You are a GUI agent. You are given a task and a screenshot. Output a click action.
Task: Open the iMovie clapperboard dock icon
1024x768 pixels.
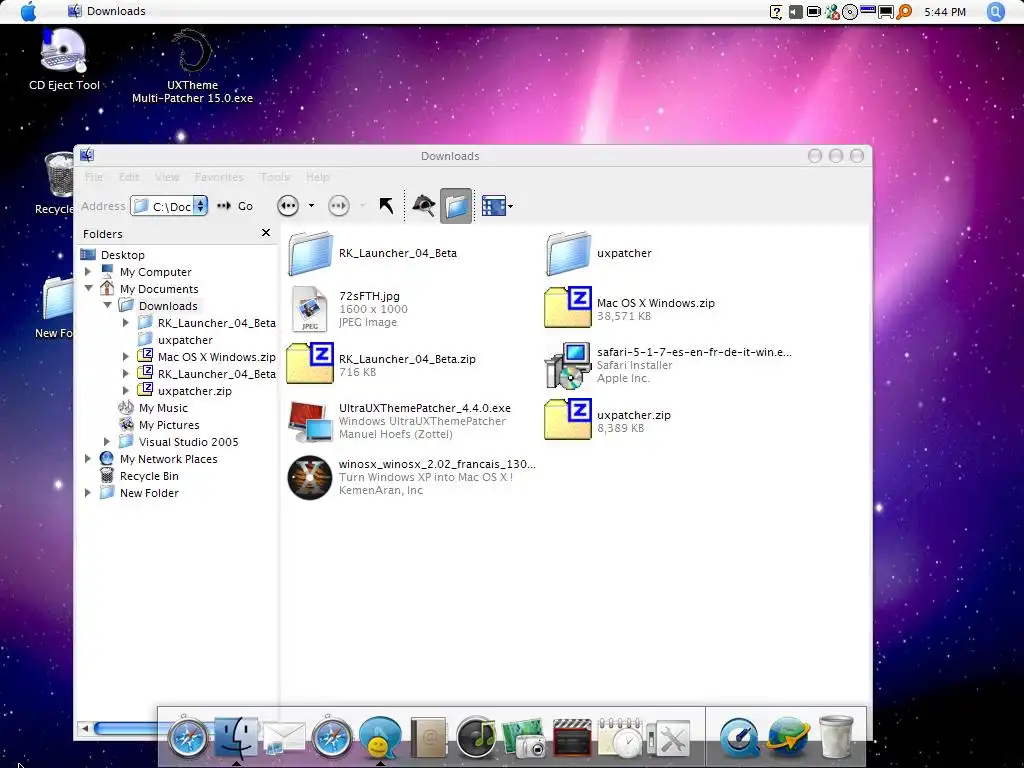pos(572,738)
